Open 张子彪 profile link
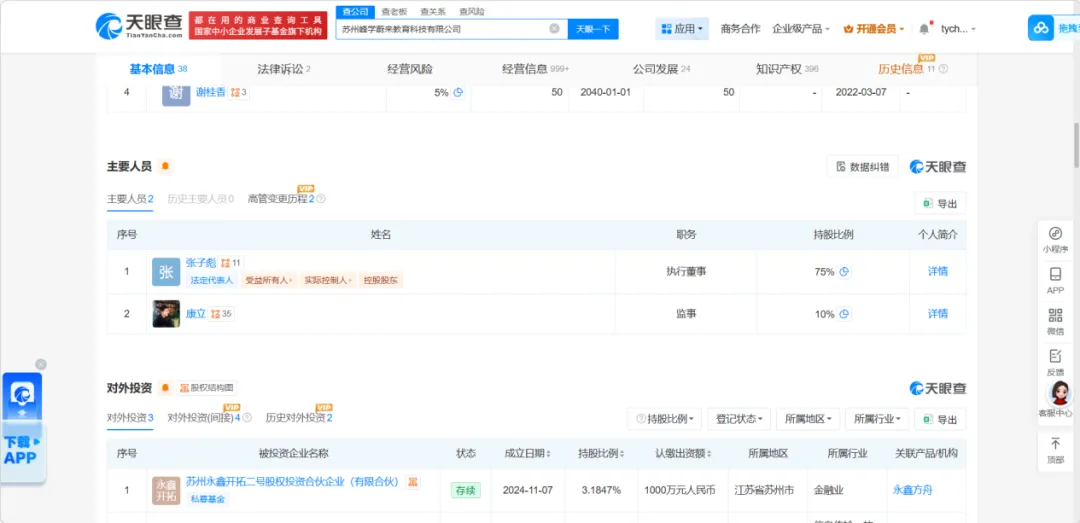This screenshot has height=523, width=1080. pos(201,263)
